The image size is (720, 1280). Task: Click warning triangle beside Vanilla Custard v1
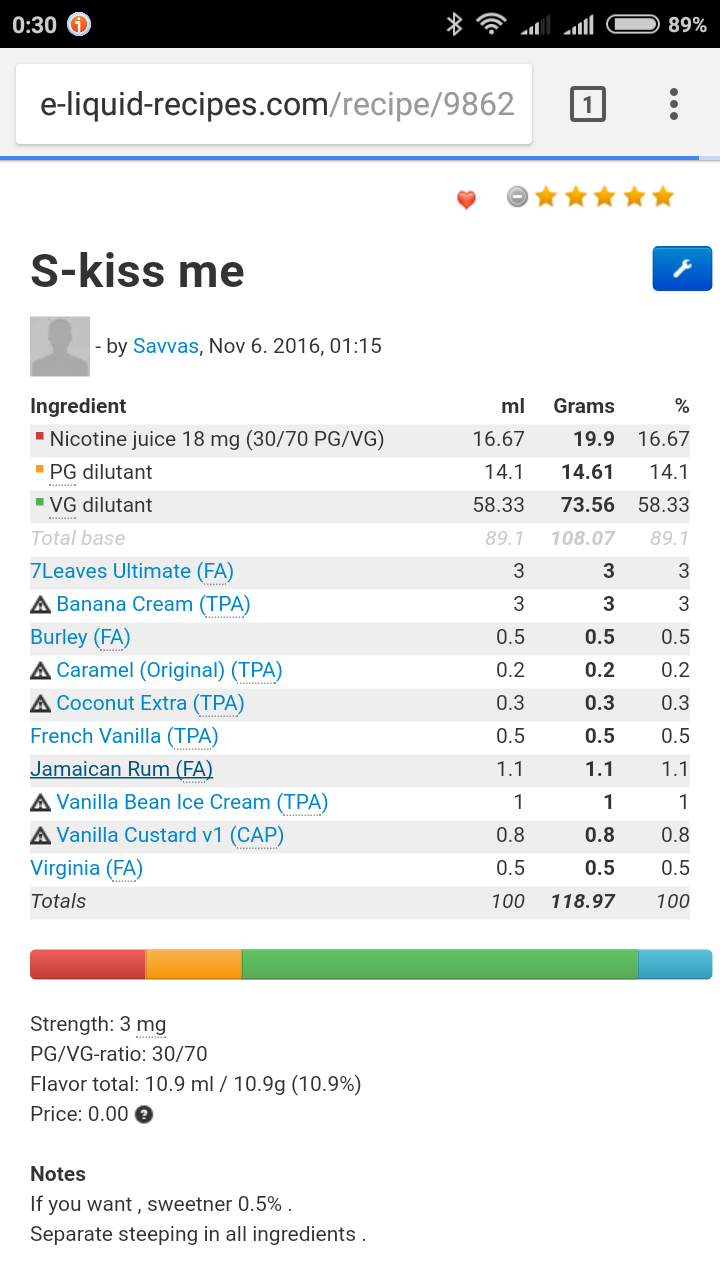(x=41, y=835)
